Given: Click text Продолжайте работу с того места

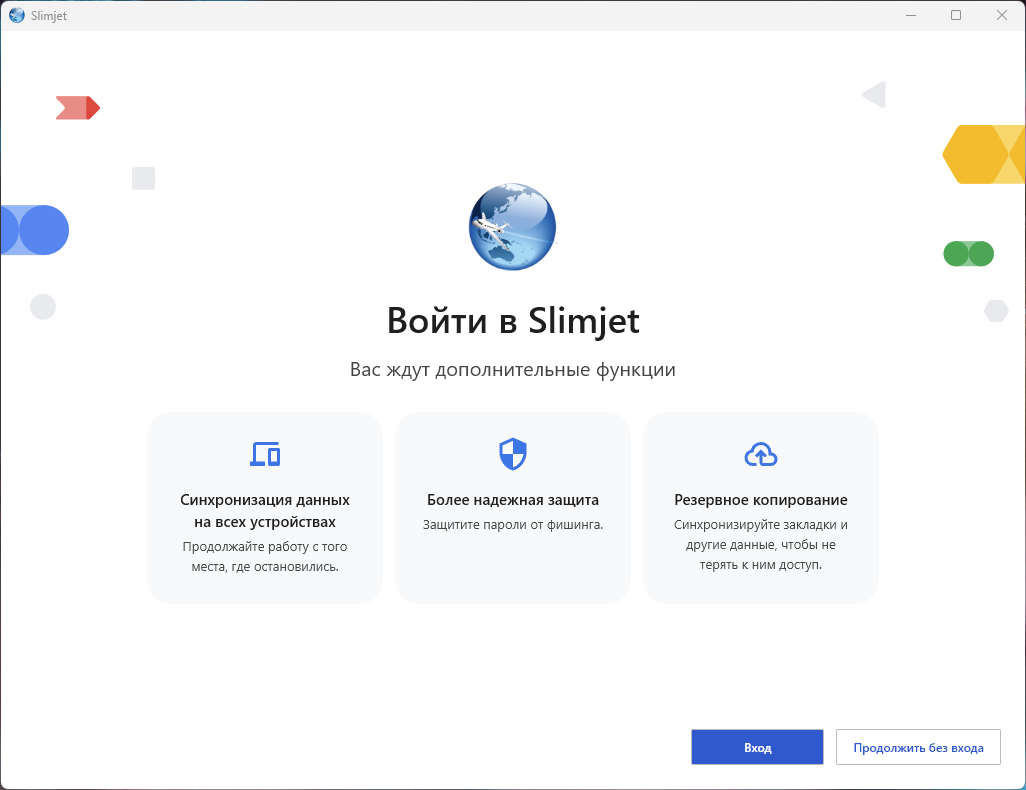Looking at the screenshot, I should click(x=265, y=556).
